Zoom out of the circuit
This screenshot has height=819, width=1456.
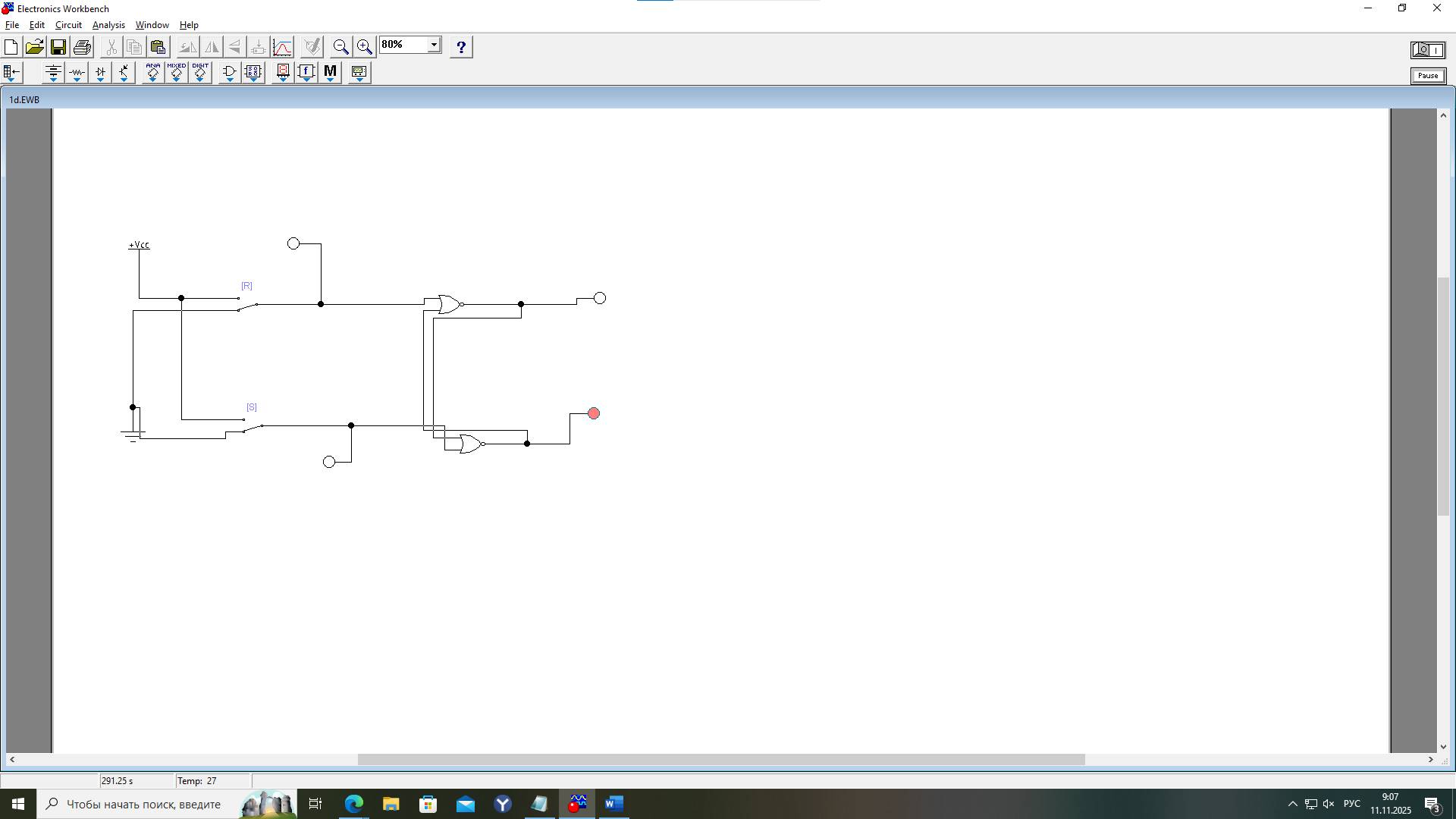[x=341, y=47]
